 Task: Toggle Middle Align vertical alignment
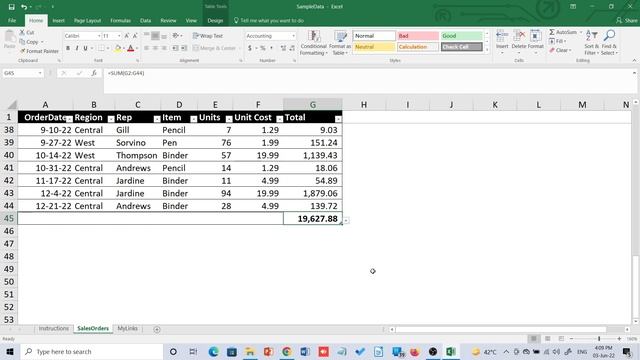tap(155, 36)
